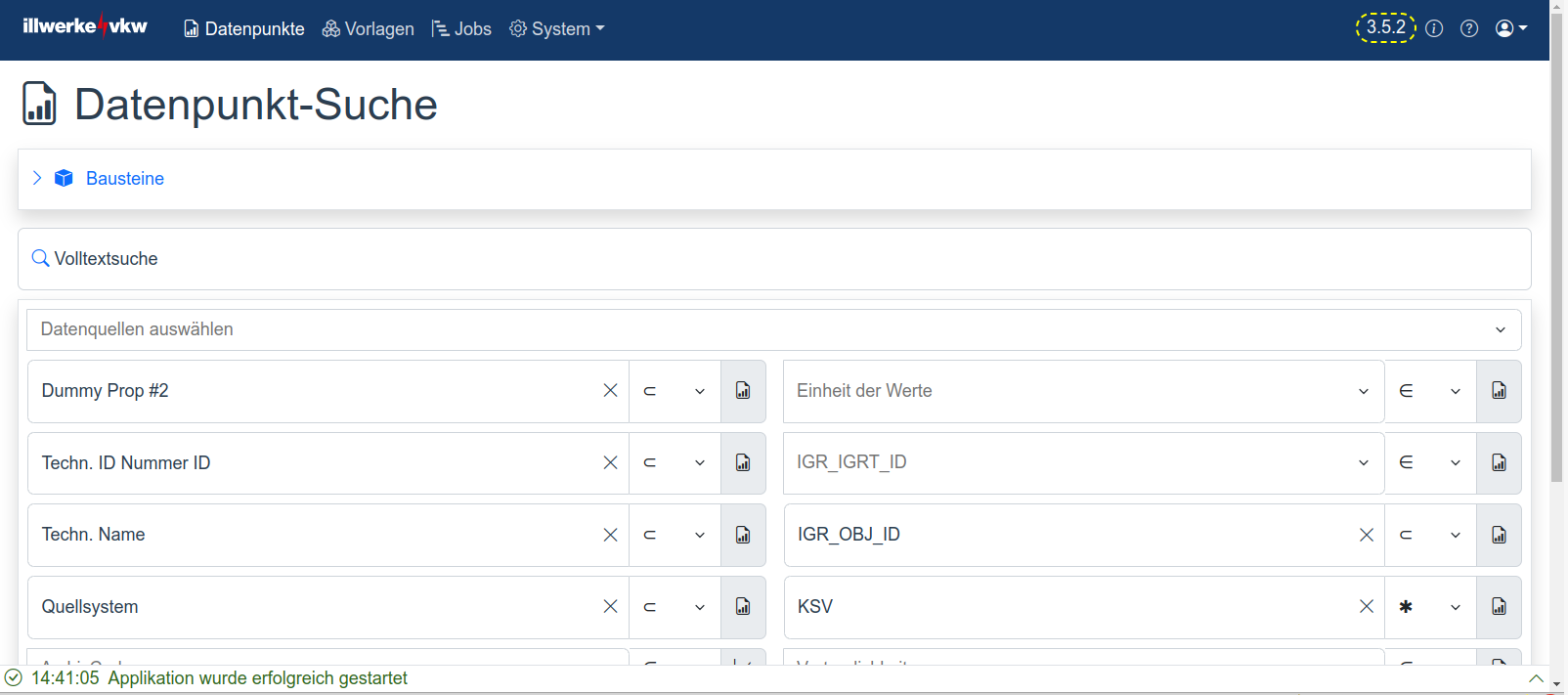Open the asterisk operator dropdown for KSV

pyautogui.click(x=1430, y=607)
